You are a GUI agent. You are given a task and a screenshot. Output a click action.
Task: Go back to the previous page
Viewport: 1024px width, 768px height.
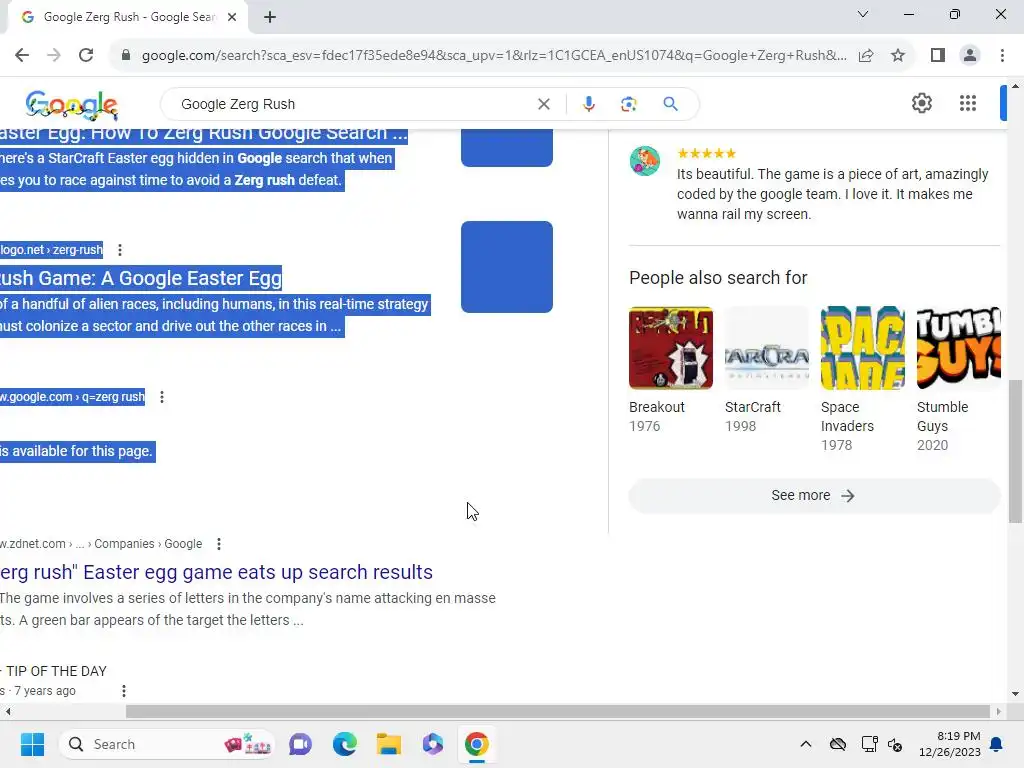[x=22, y=56]
